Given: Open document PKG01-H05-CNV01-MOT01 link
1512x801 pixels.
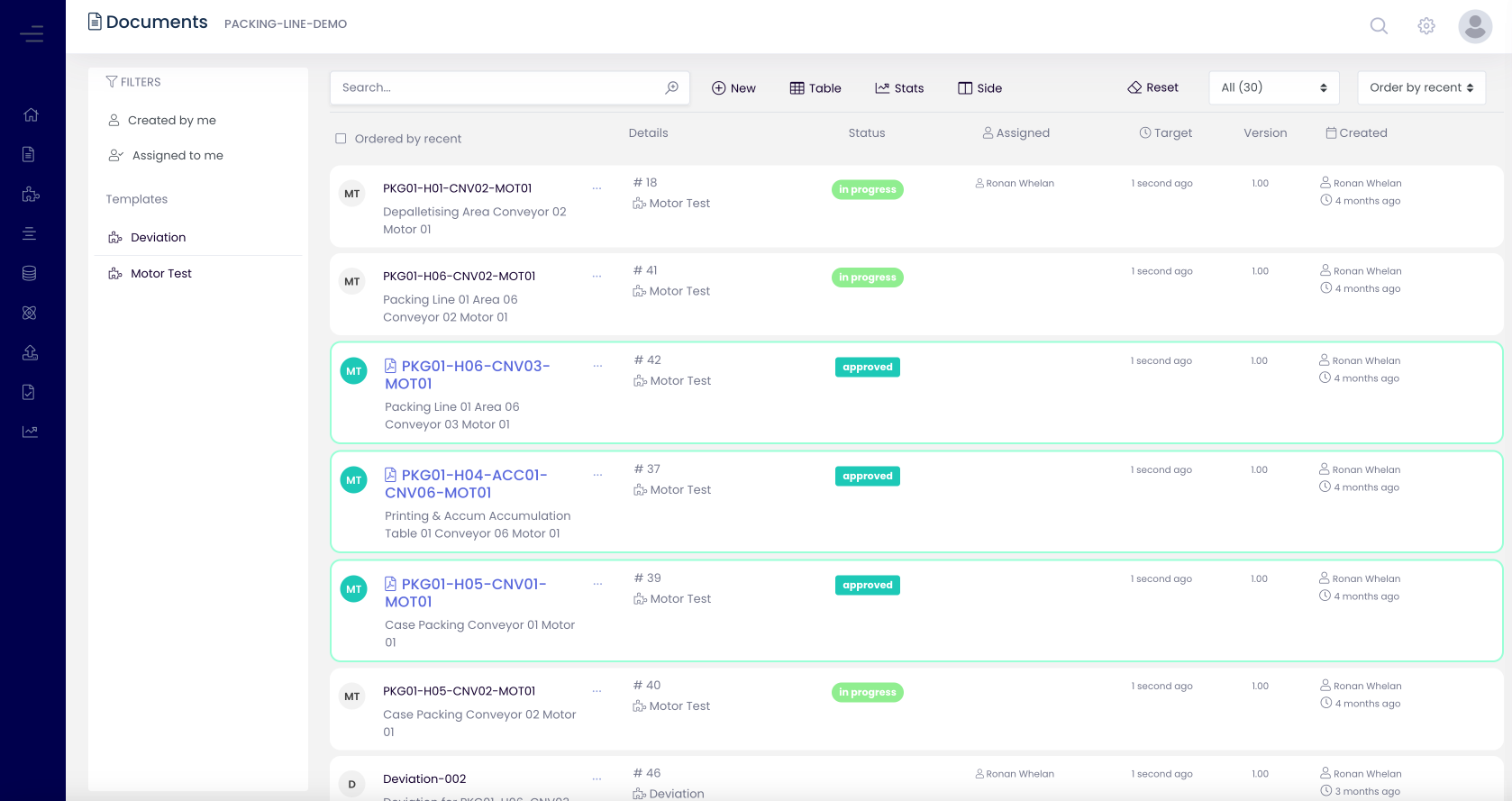Looking at the screenshot, I should [x=466, y=593].
